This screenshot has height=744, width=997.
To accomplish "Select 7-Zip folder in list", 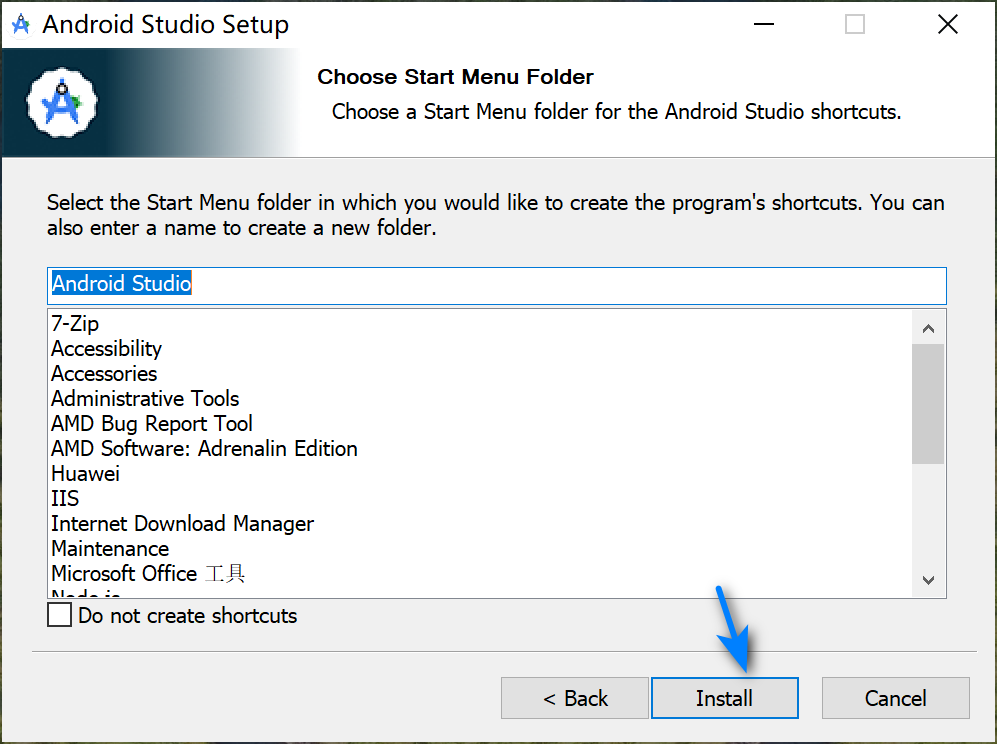I will click(75, 324).
